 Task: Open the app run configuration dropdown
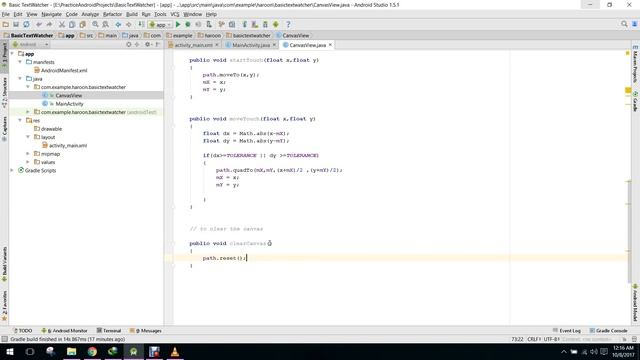pyautogui.click(x=160, y=24)
